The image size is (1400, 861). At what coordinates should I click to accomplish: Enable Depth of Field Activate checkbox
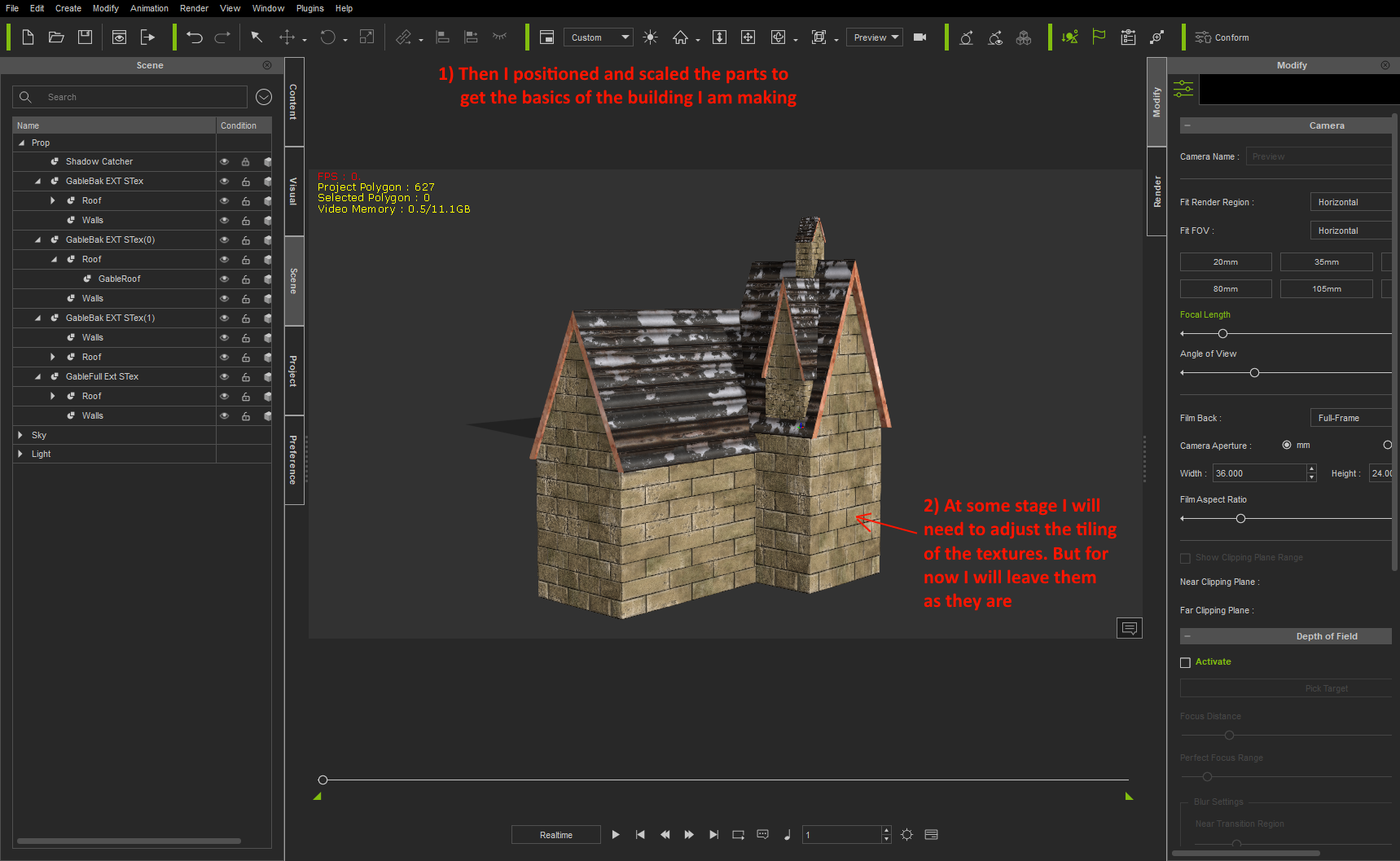point(1185,663)
